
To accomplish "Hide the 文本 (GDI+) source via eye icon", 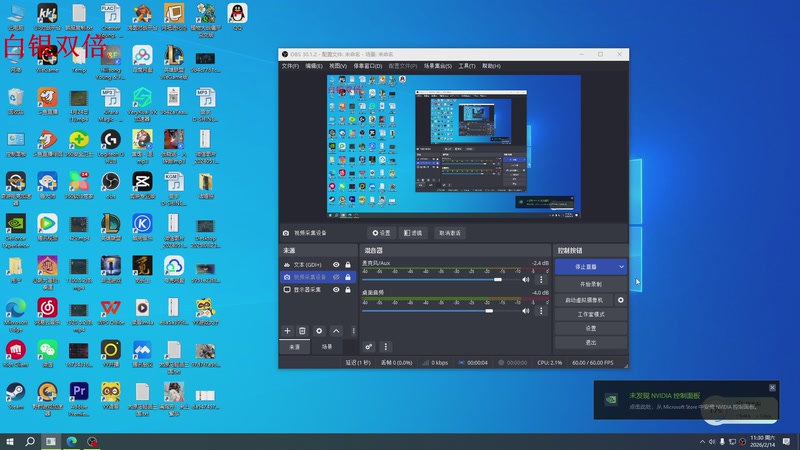I will tap(336, 265).
